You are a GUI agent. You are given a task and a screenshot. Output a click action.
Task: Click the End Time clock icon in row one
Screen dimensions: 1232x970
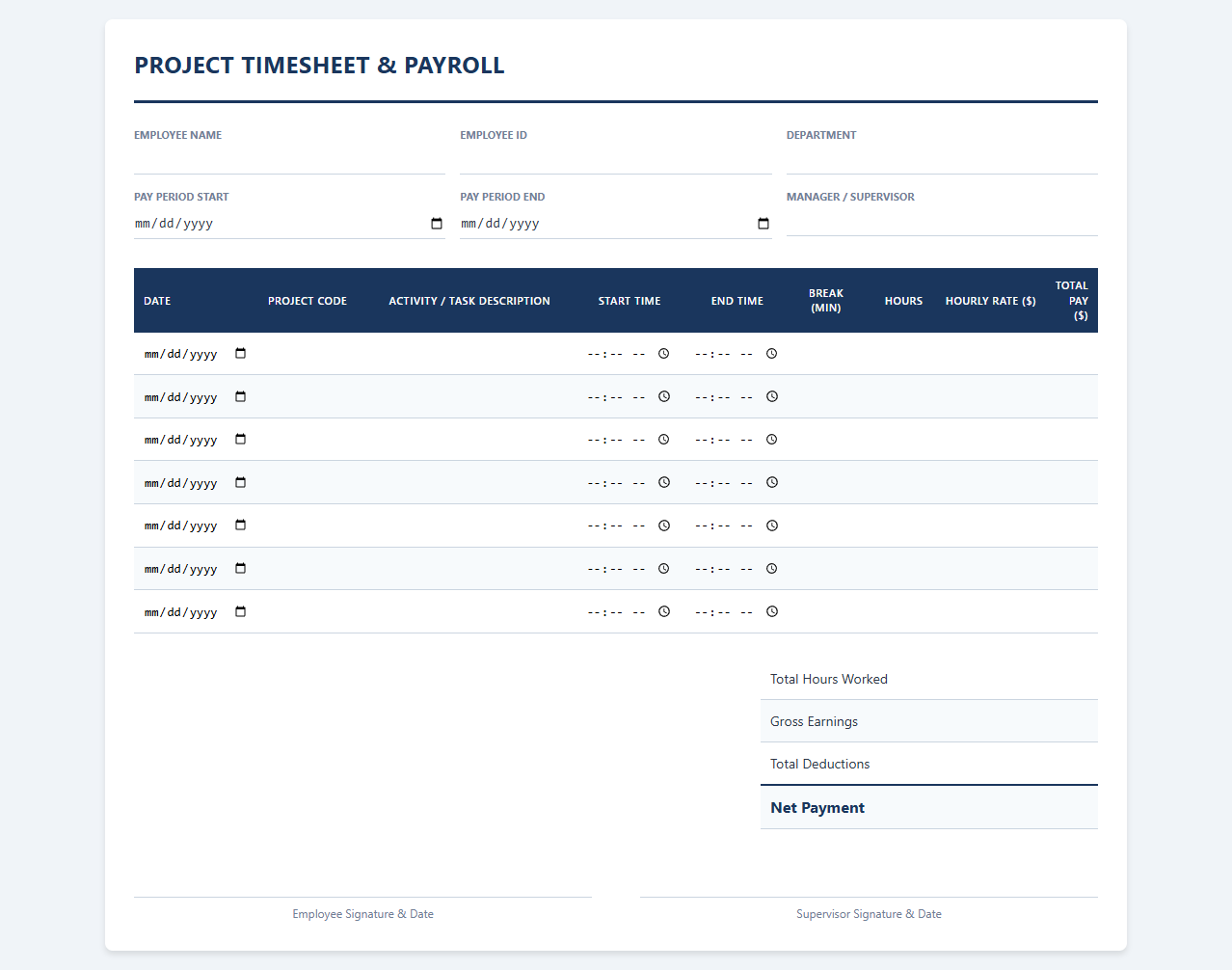pos(772,354)
